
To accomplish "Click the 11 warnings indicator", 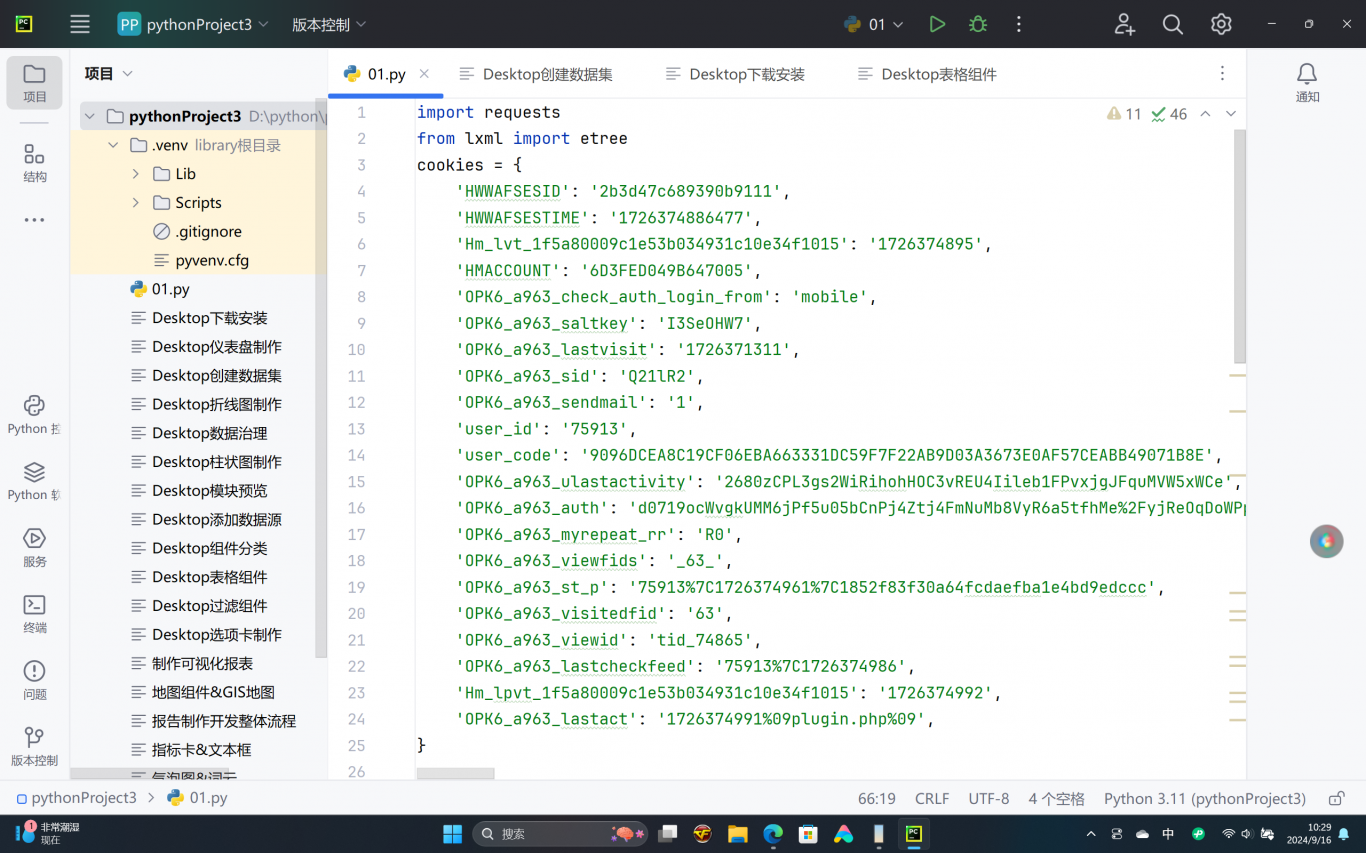I will pyautogui.click(x=1124, y=114).
